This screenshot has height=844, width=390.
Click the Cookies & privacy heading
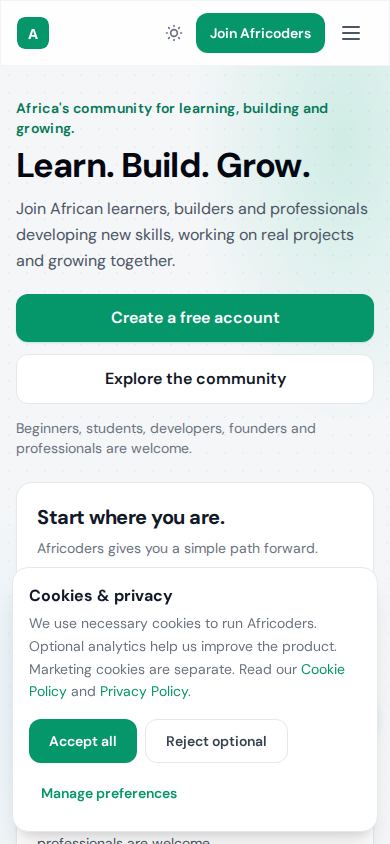tap(101, 596)
